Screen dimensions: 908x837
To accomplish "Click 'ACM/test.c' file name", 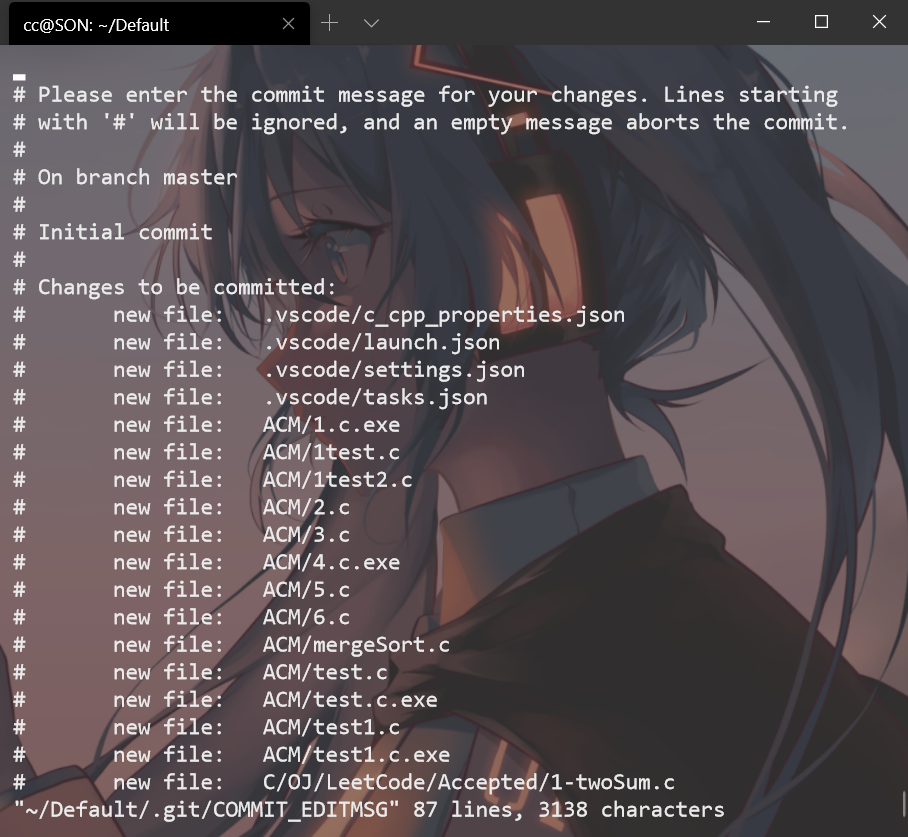I will point(325,672).
